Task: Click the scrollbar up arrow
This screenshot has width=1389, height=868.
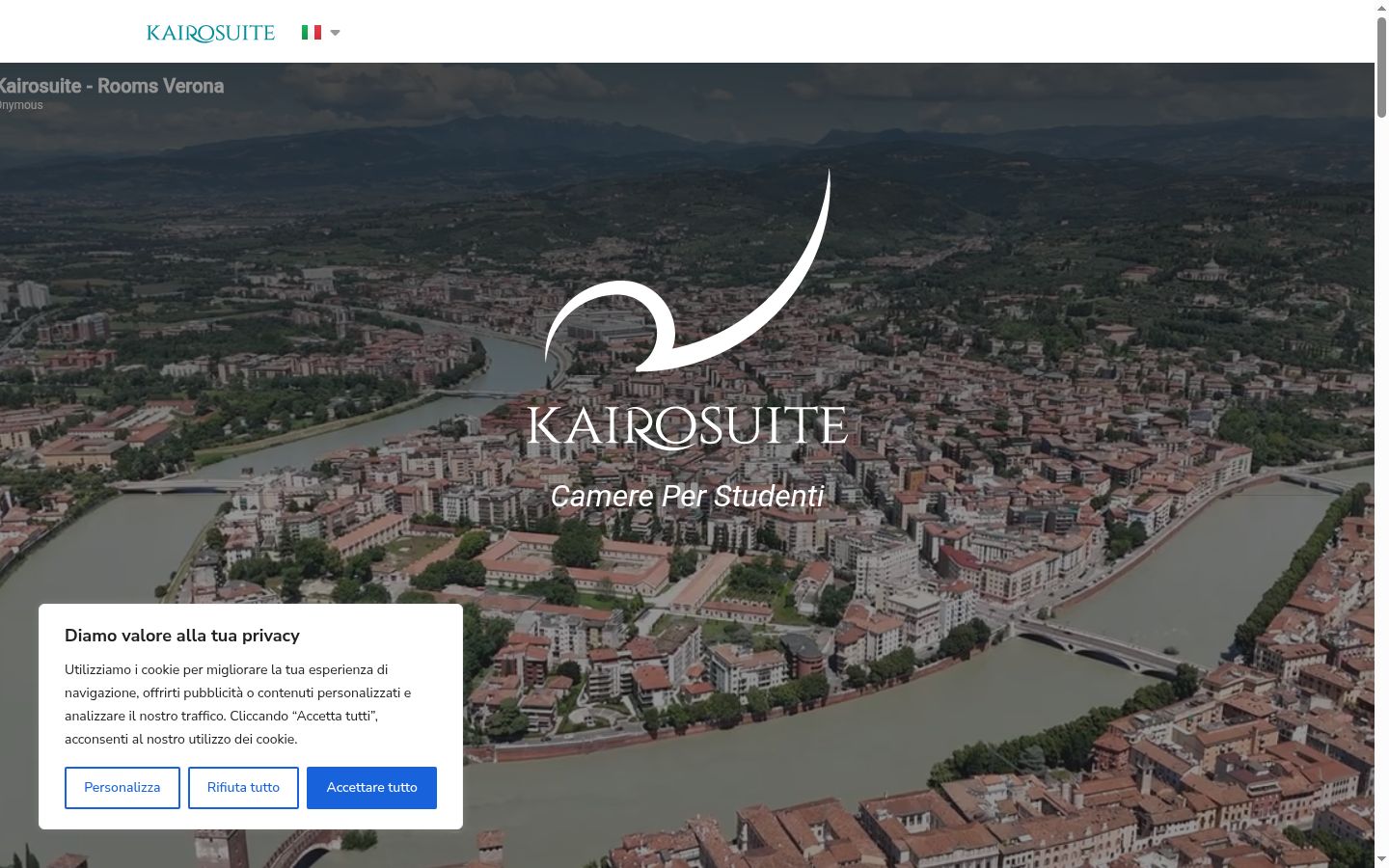Action: tap(1381, 7)
